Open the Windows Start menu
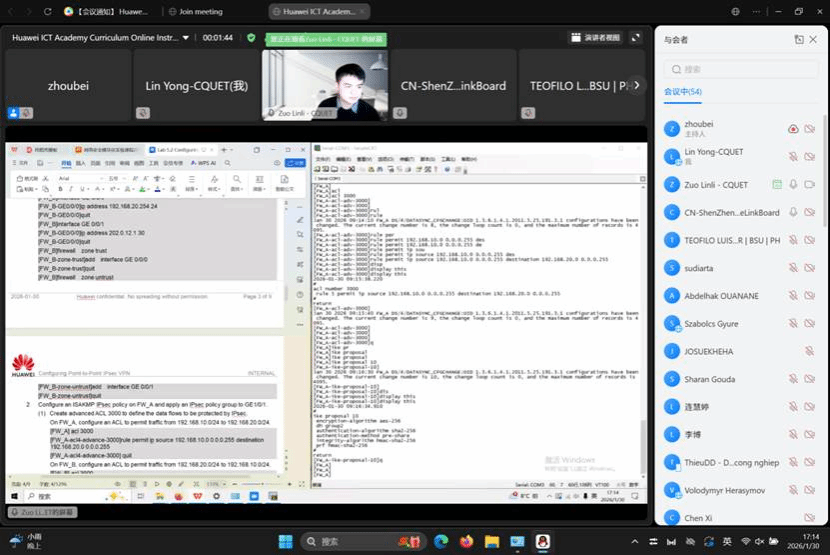The height and width of the screenshot is (555, 830). pyautogui.click(x=285, y=541)
